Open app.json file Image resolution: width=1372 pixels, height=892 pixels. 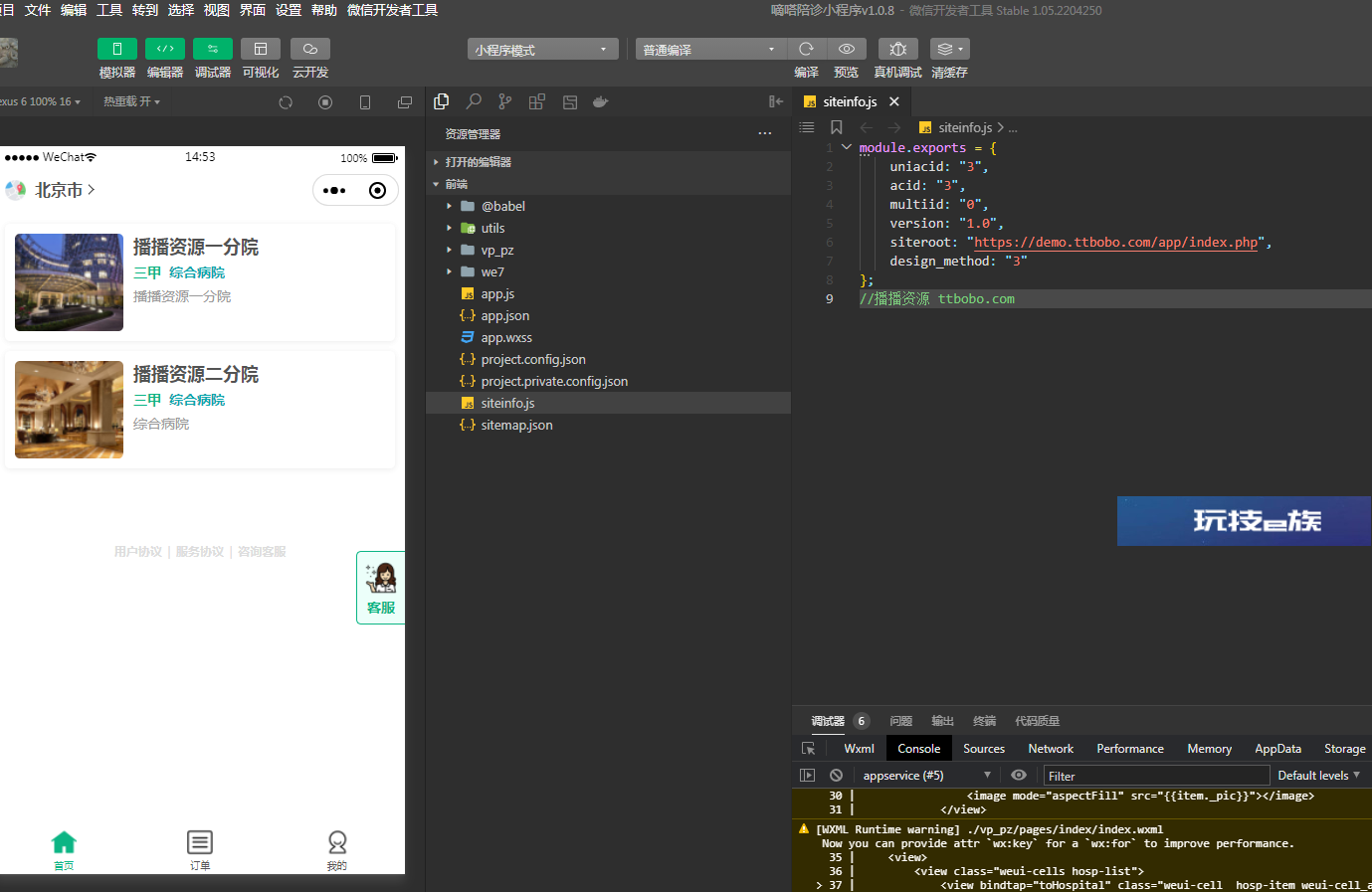pos(608,315)
